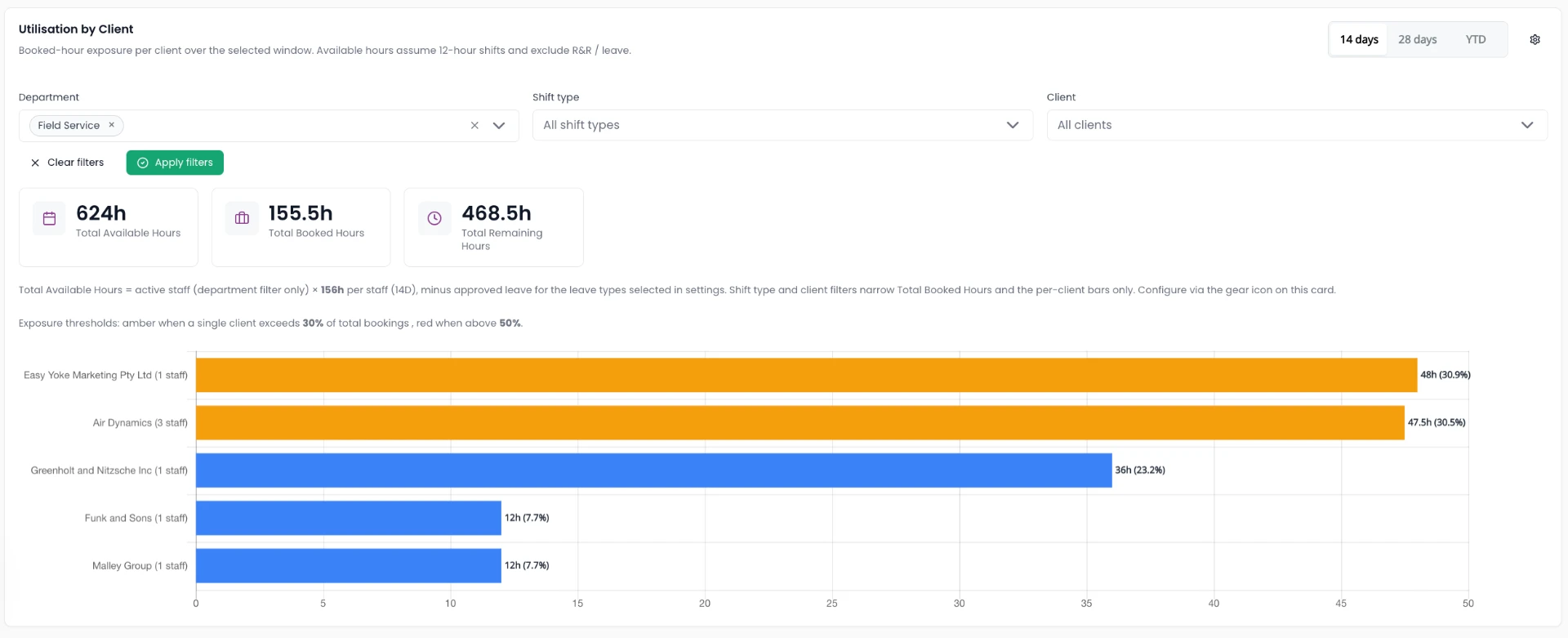Click the Department field label
Image resolution: width=1568 pixels, height=638 pixels.
49,97
